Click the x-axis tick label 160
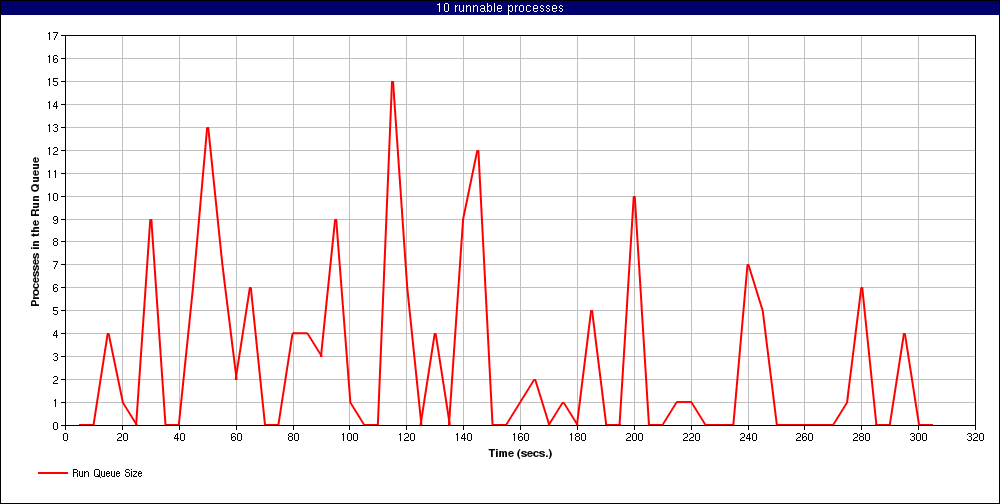The height and width of the screenshot is (504, 1000). pos(520,438)
